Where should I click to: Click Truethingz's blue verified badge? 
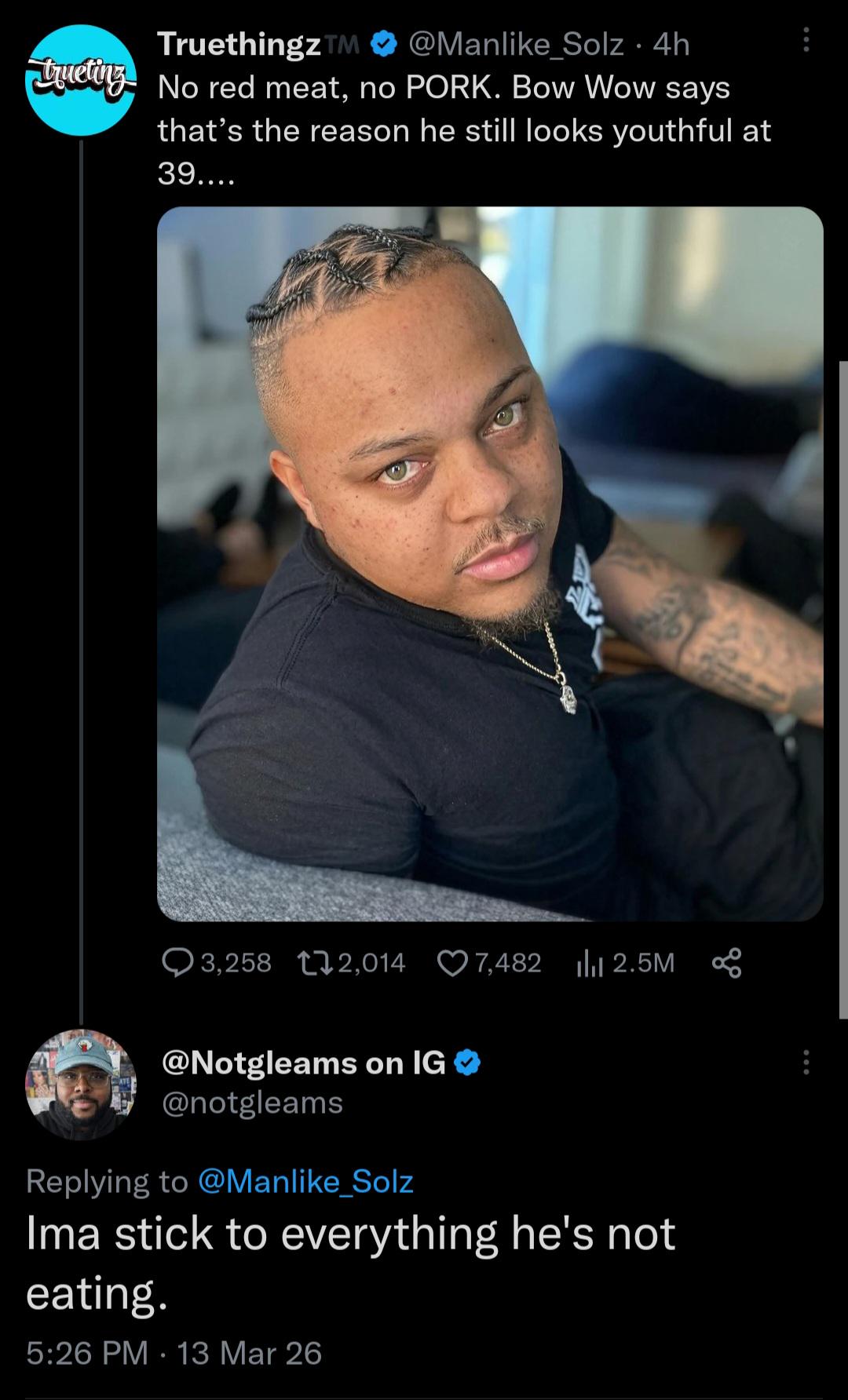[x=382, y=46]
